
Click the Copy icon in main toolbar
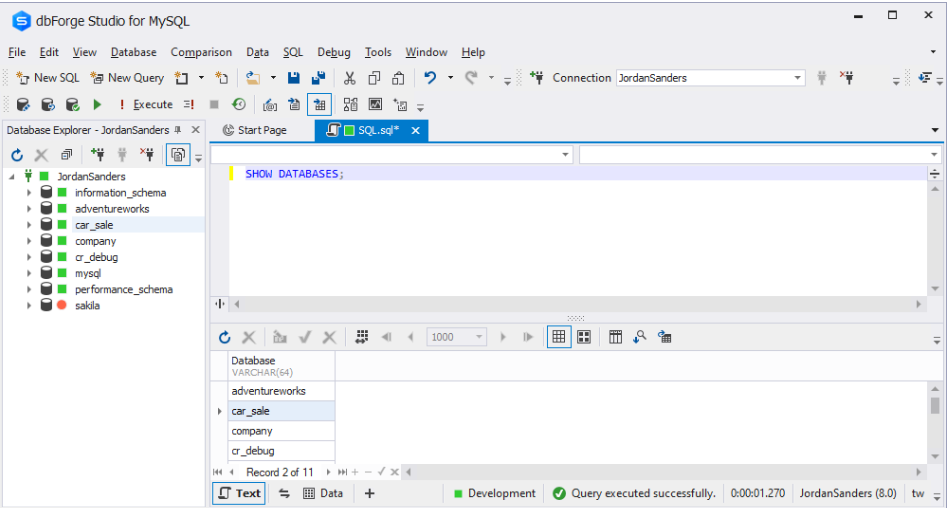pos(374,78)
